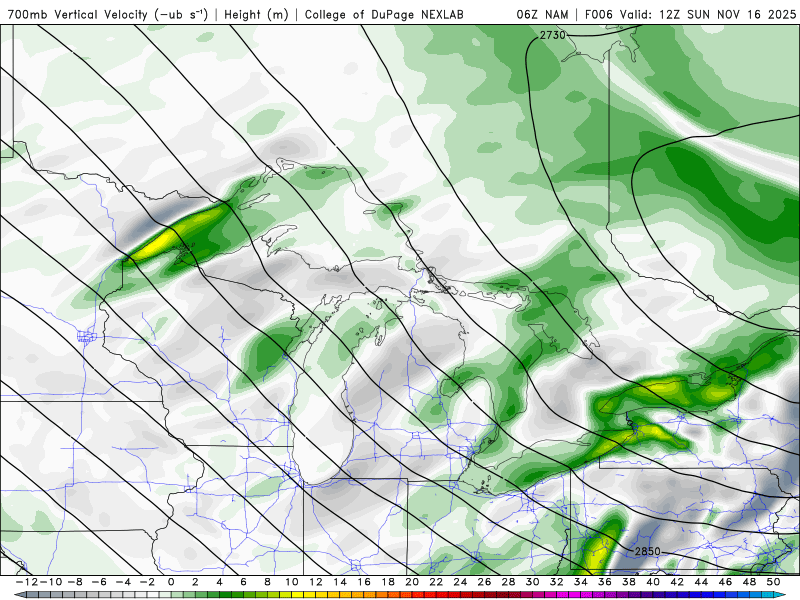The height and width of the screenshot is (600, 800).
Task: Click the 4 value on the color scale
Action: 219,582
